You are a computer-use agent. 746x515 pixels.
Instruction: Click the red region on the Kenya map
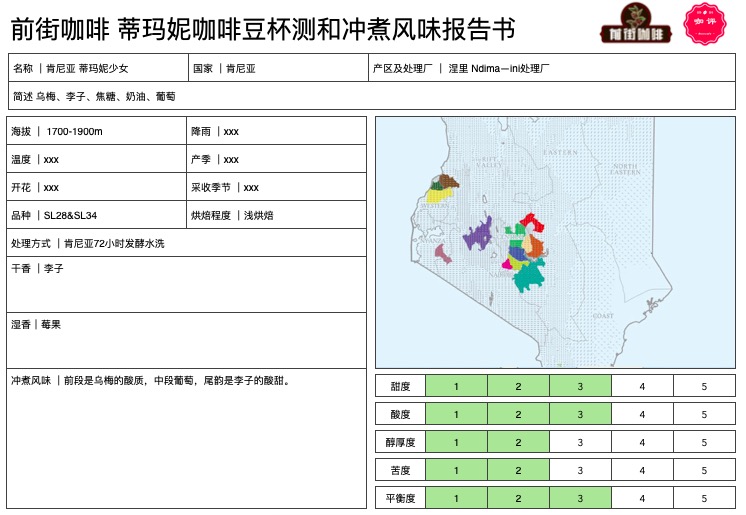click(x=532, y=222)
